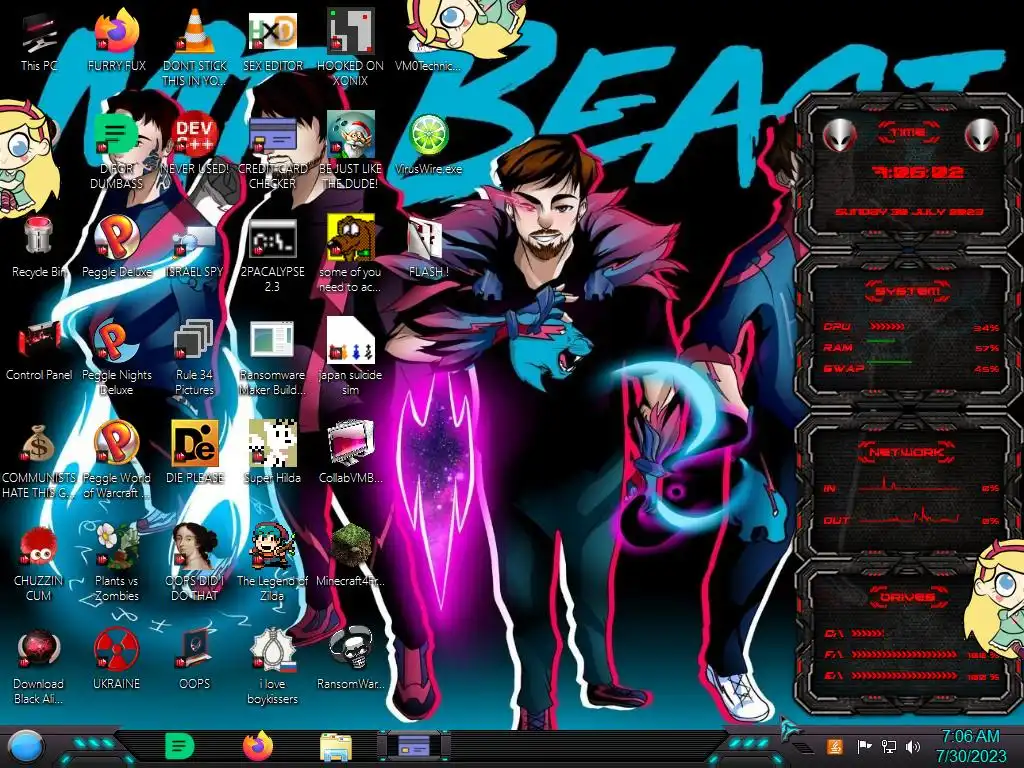Screen dimensions: 1024x768
Task: Click the orange tray icon near the flag
Action: pyautogui.click(x=835, y=746)
